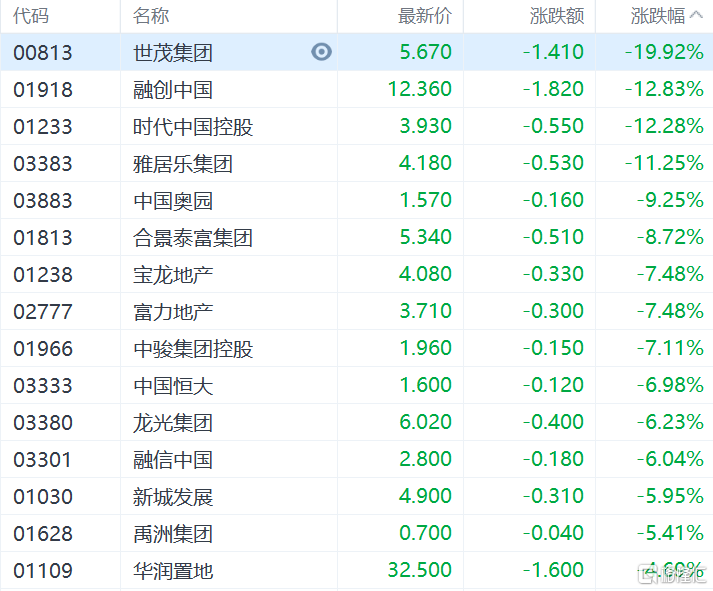Open 中国奥园 stock details
The height and width of the screenshot is (591, 713).
[x=173, y=201]
